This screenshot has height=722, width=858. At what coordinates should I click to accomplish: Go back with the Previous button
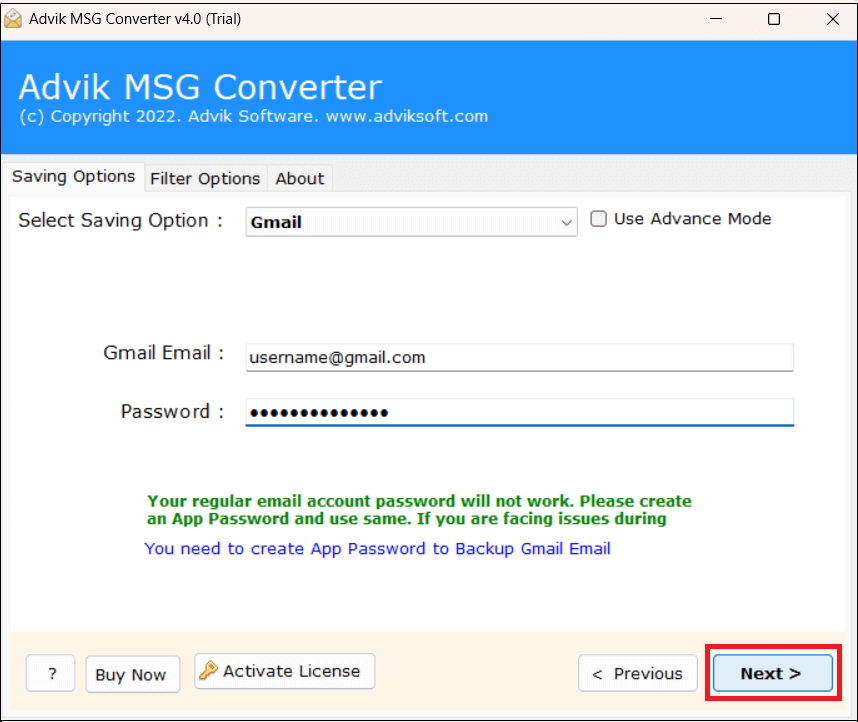coord(637,673)
